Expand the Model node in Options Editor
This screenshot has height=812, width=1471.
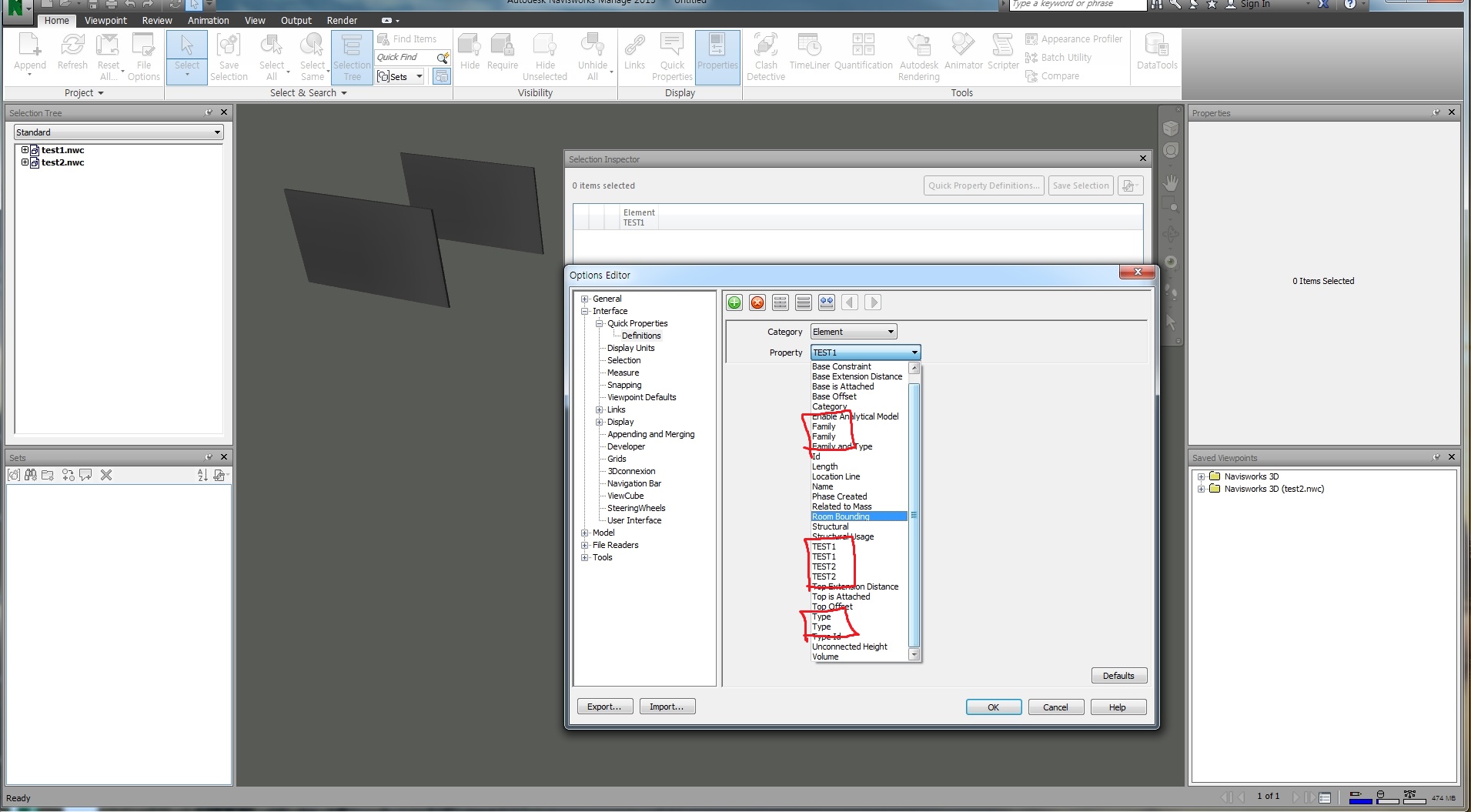[x=585, y=533]
